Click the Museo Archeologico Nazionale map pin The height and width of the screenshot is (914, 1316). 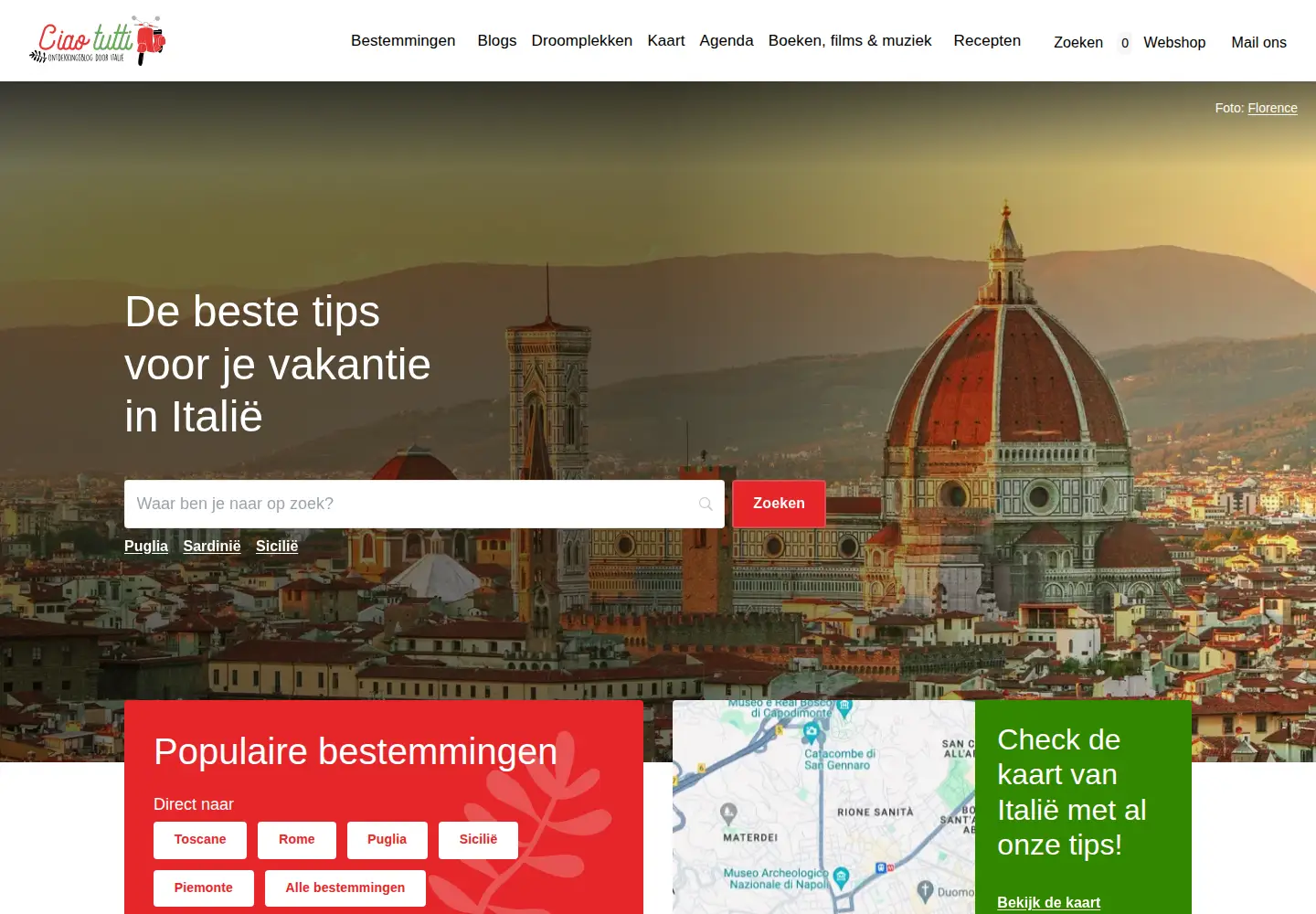tap(841, 877)
